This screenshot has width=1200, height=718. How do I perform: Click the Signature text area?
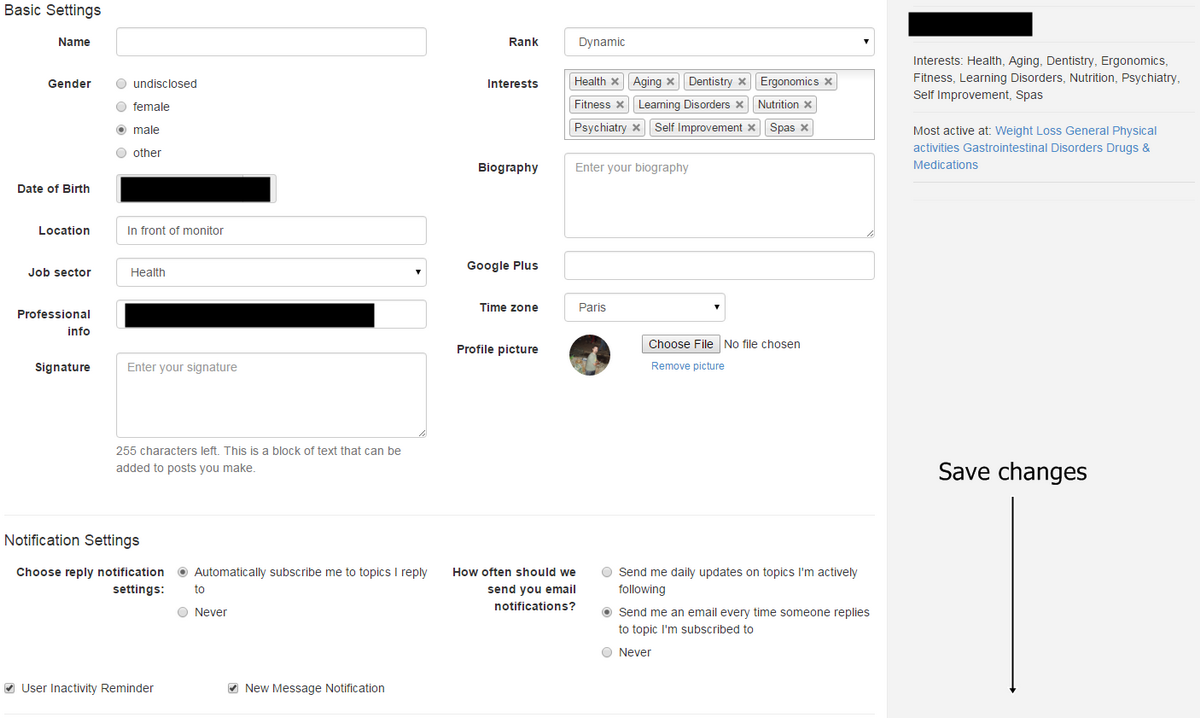tap(271, 395)
